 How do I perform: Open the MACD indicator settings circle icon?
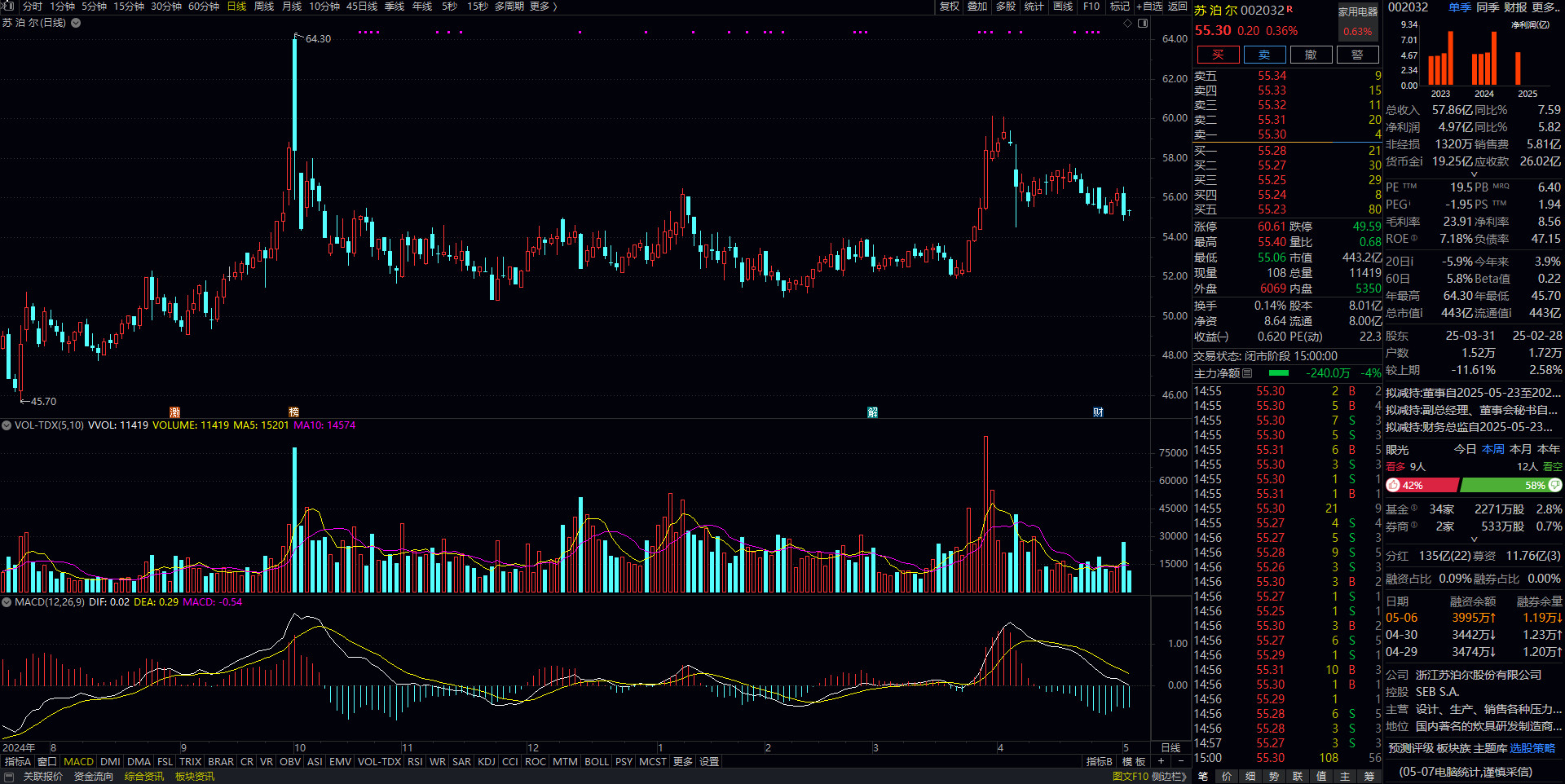[x=7, y=602]
